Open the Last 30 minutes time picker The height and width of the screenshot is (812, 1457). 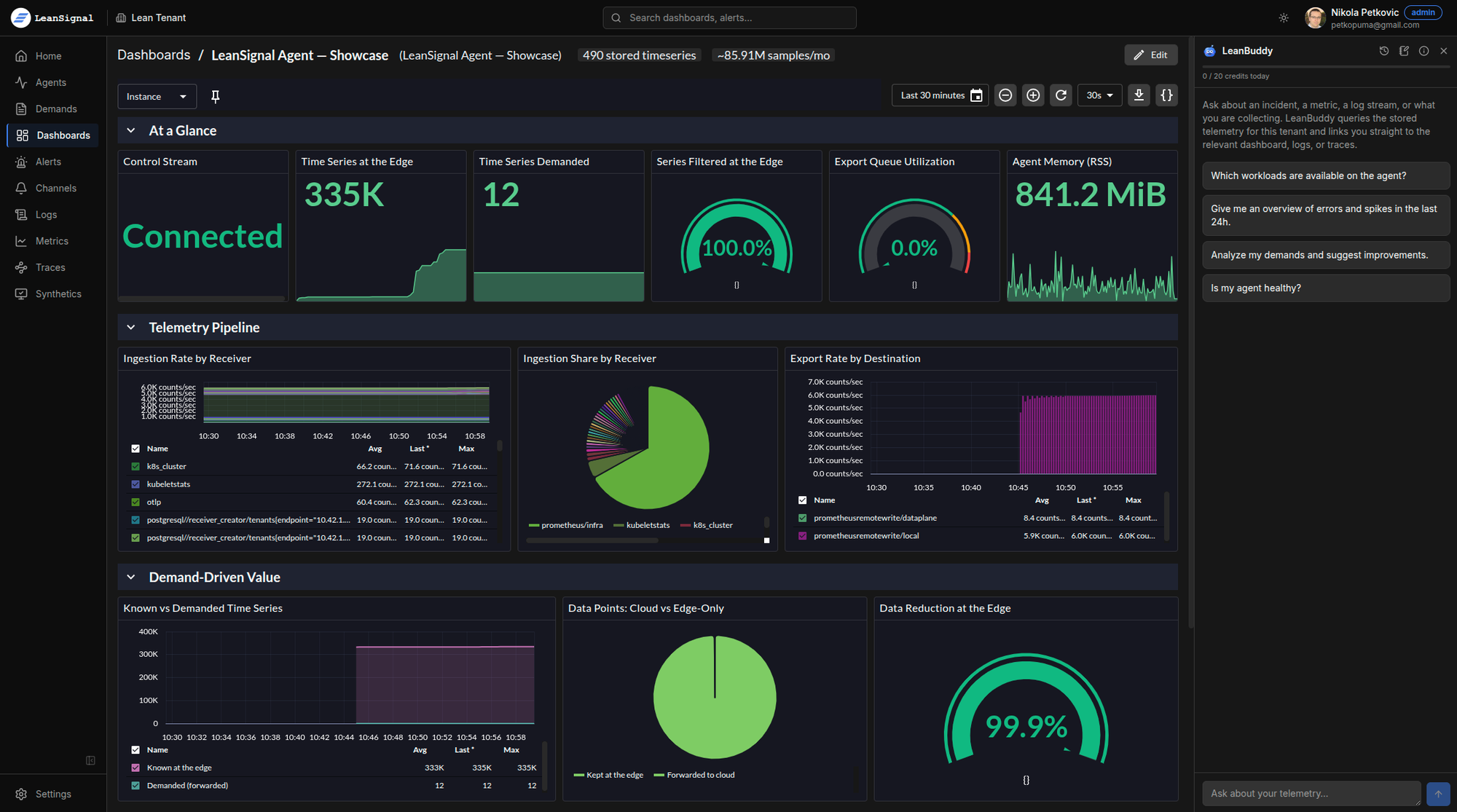tap(940, 95)
